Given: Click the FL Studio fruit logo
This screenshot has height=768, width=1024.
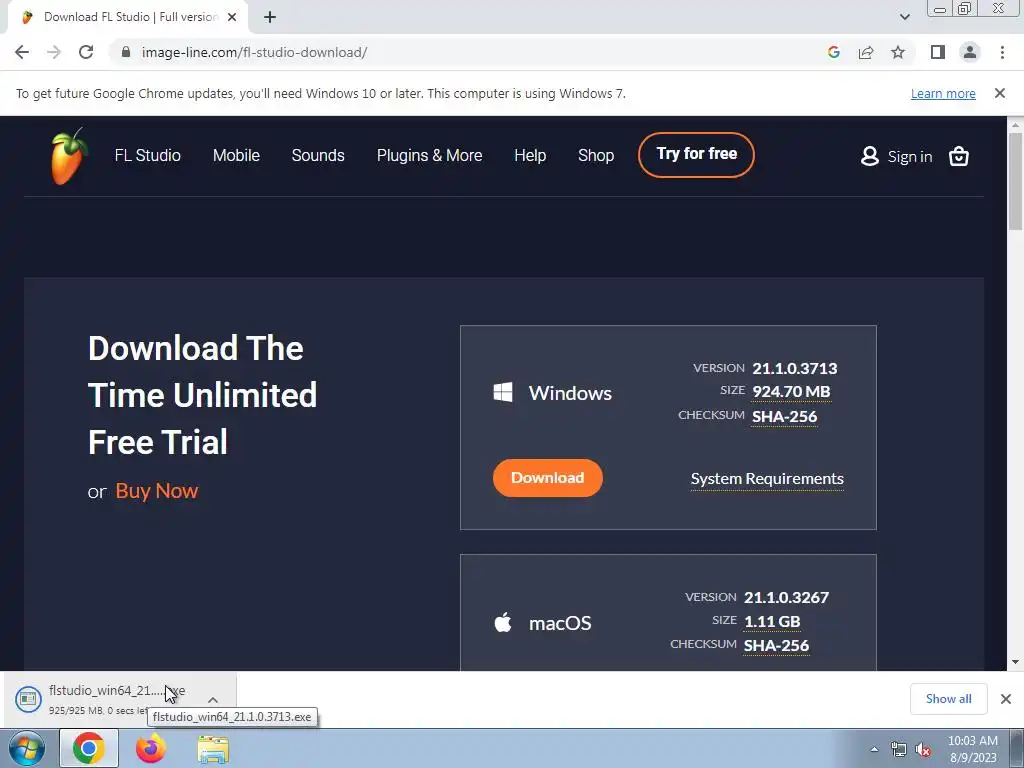Looking at the screenshot, I should (69, 156).
